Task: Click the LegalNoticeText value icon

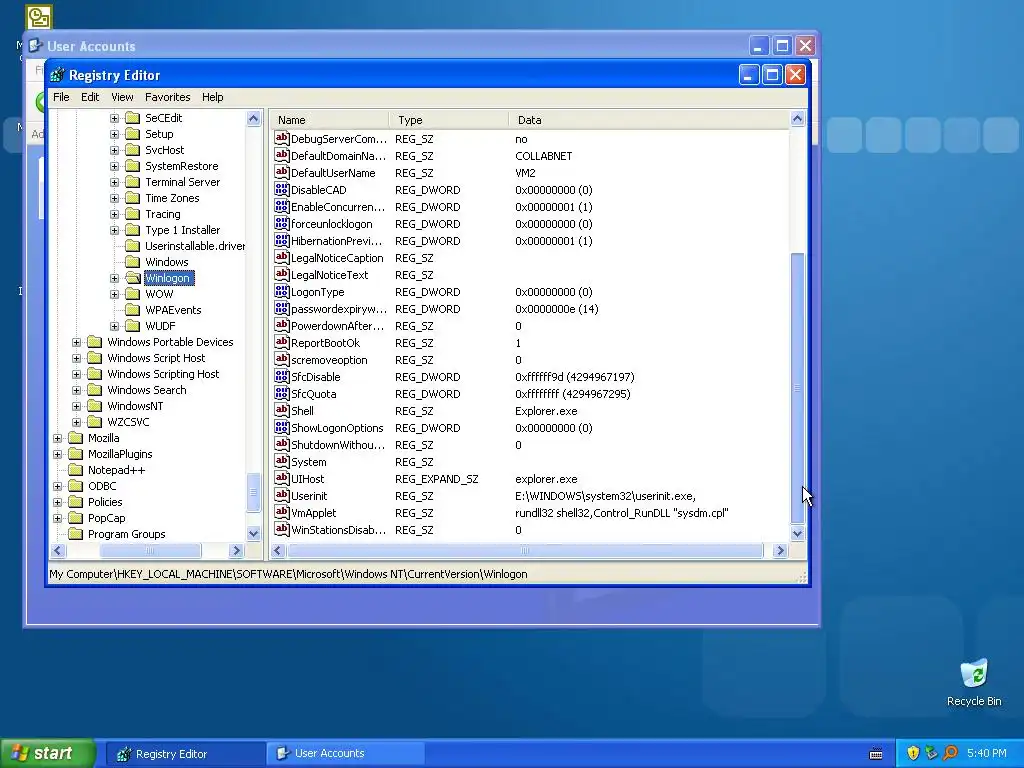Action: [281, 274]
